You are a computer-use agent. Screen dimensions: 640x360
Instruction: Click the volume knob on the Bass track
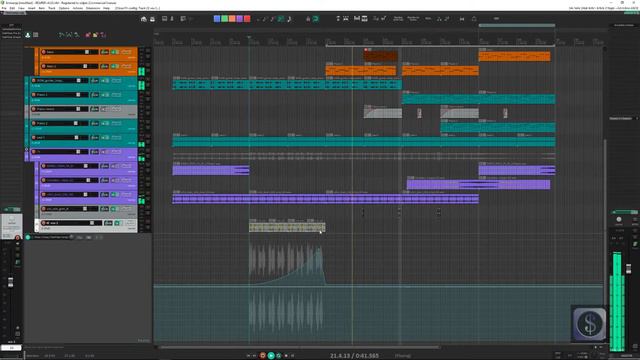tap(87, 52)
